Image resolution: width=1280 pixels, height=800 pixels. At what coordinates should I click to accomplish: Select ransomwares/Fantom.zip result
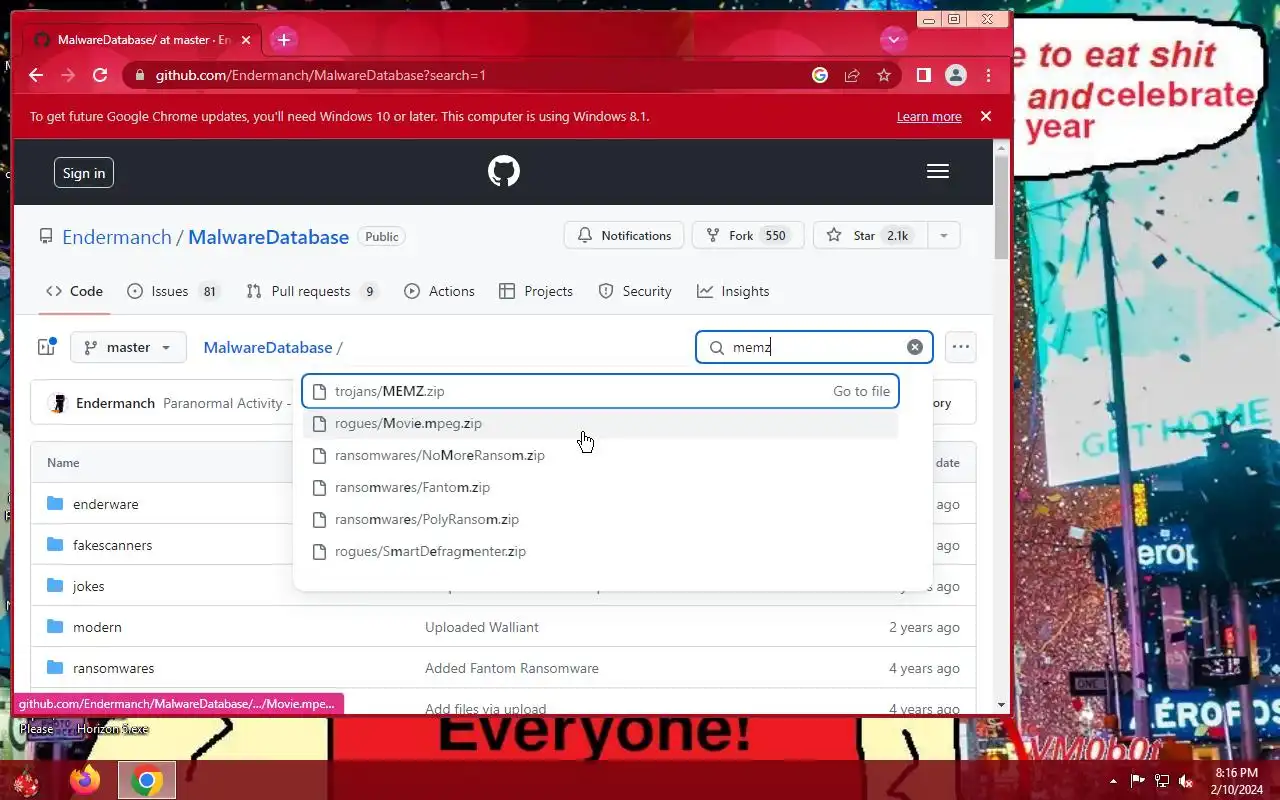(601, 487)
